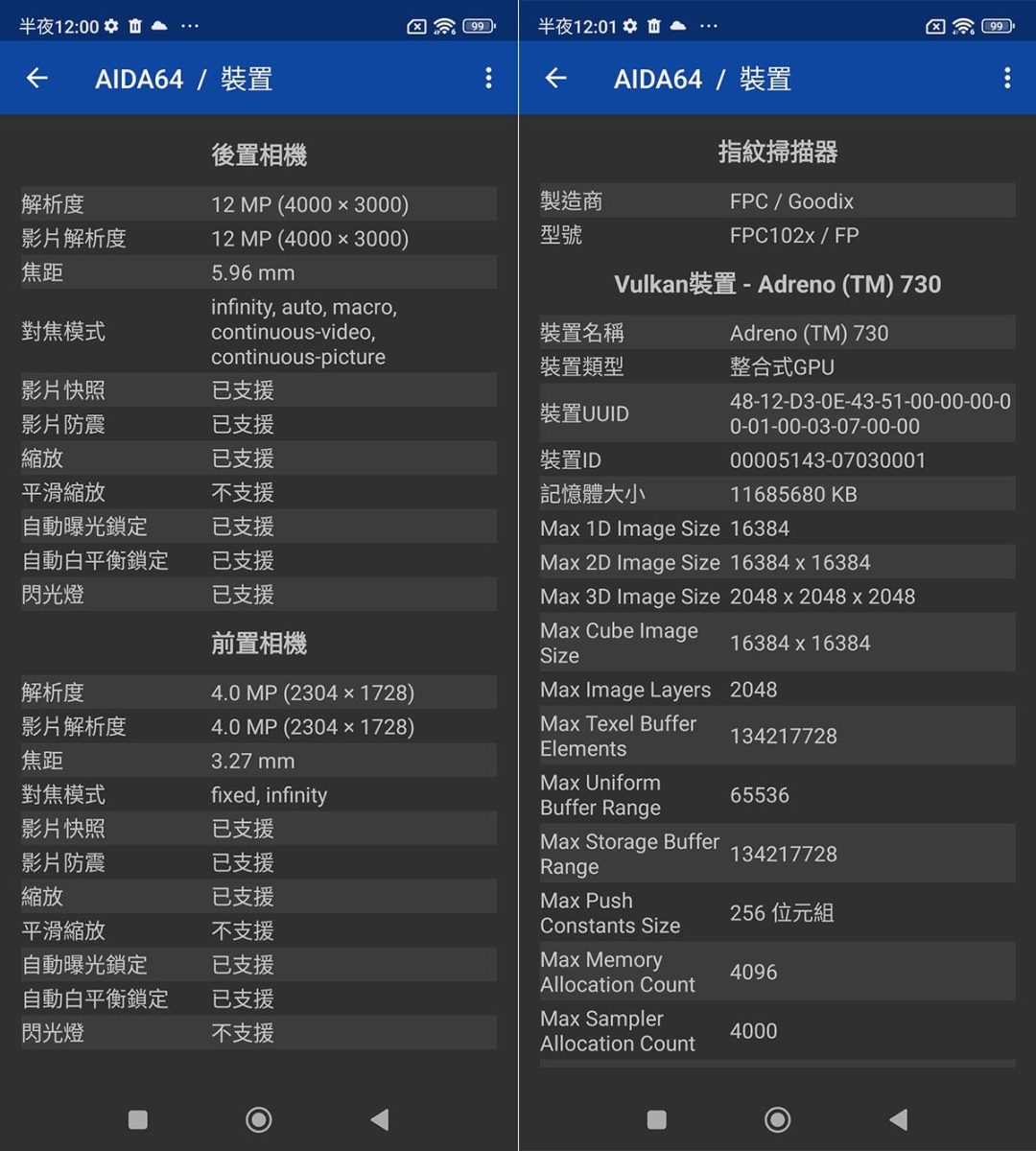Tap the circle home button on the left screen

259,1119
